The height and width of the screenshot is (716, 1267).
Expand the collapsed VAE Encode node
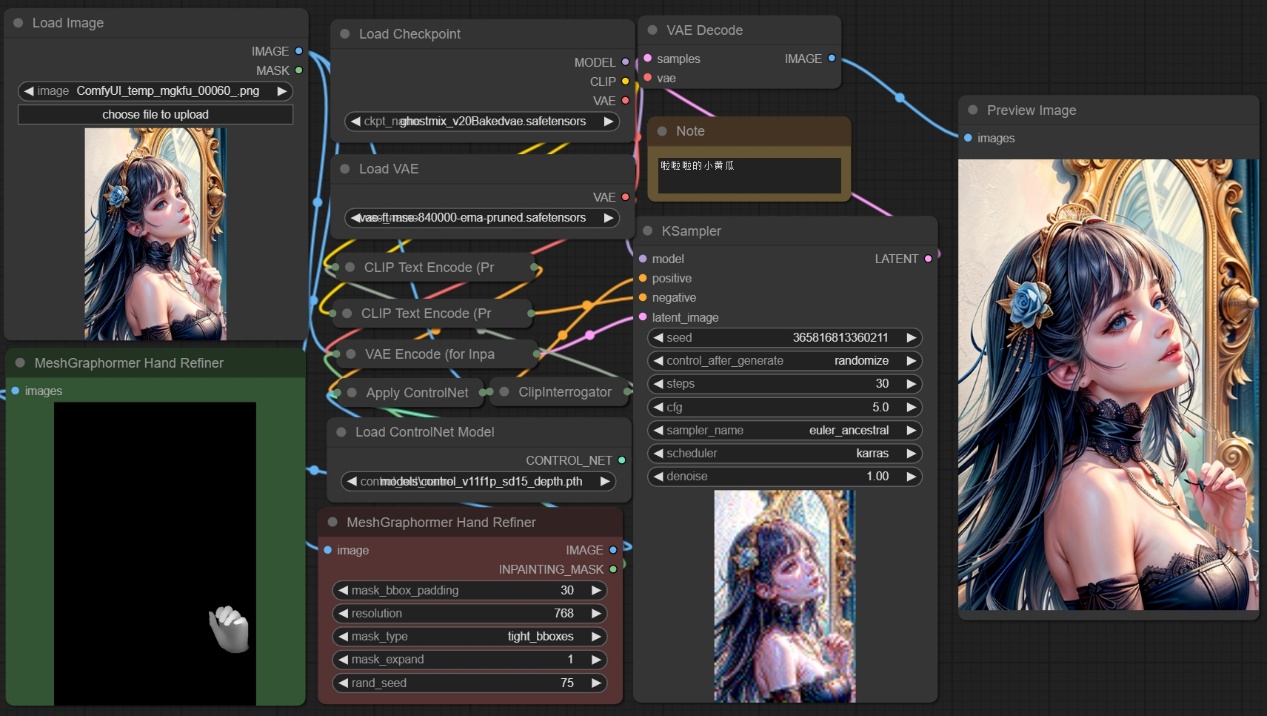[x=350, y=354]
